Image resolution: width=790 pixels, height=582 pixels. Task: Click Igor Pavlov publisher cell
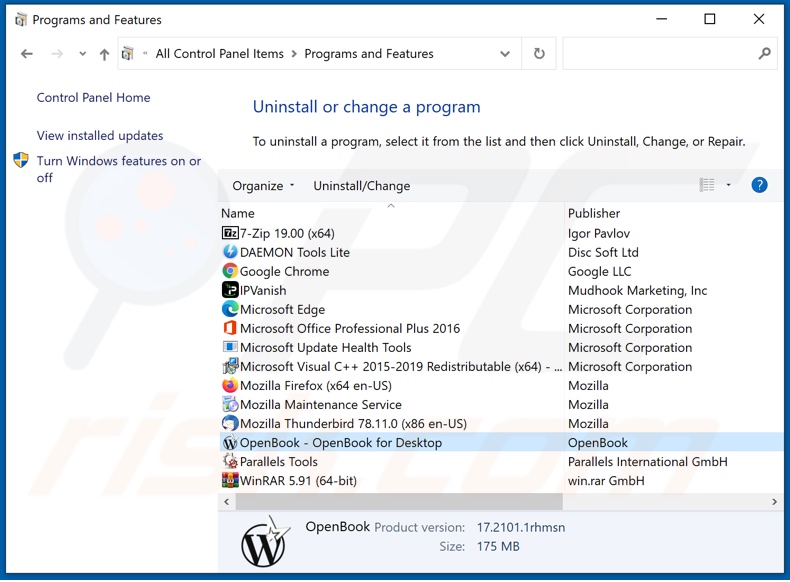coord(599,233)
